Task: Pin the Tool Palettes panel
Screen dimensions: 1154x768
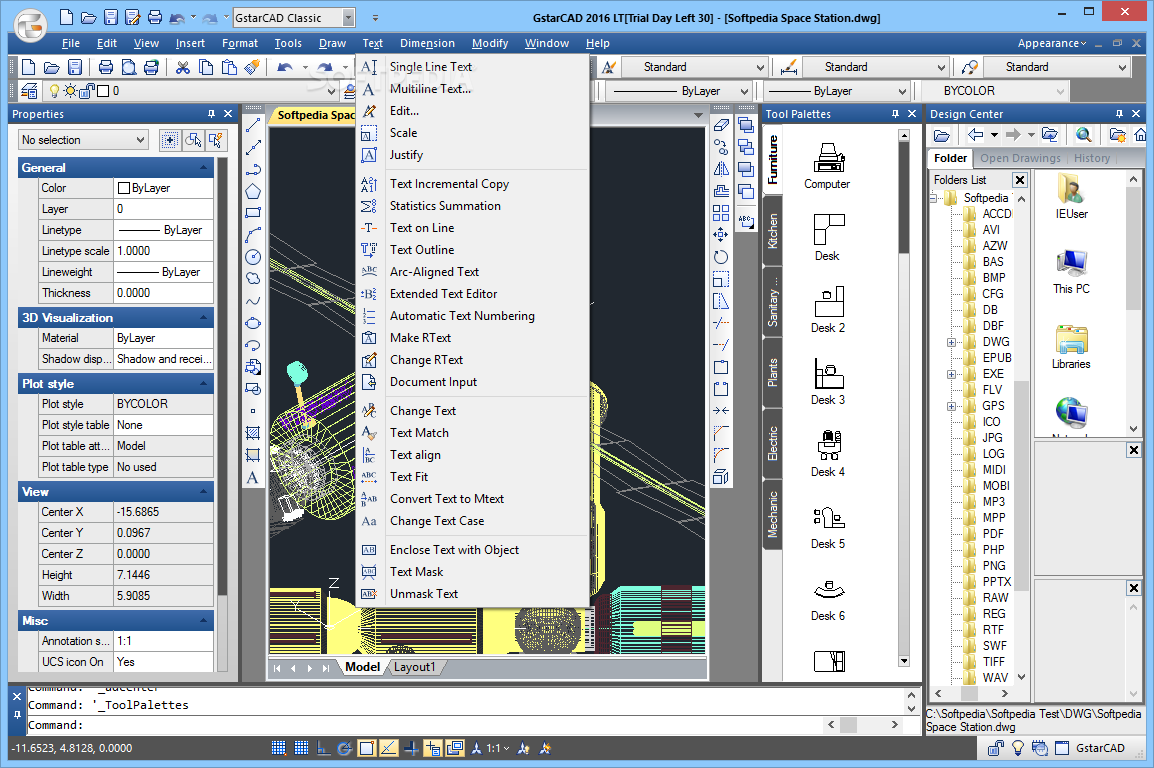Action: click(895, 114)
